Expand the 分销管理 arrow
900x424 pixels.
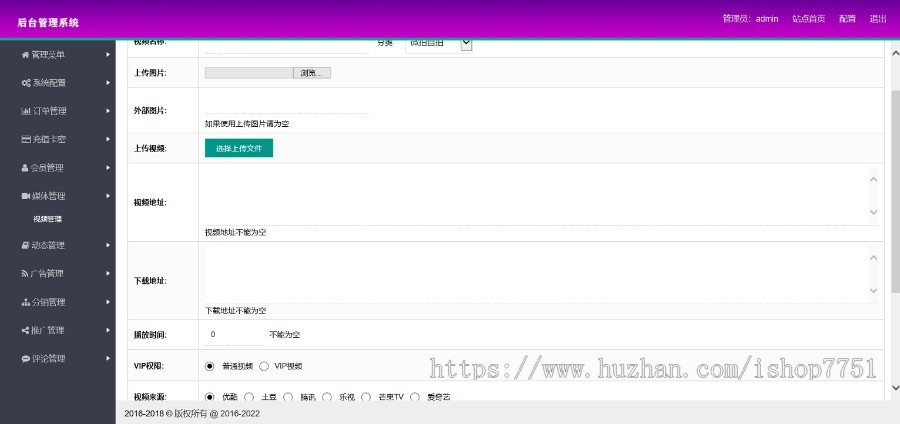108,302
